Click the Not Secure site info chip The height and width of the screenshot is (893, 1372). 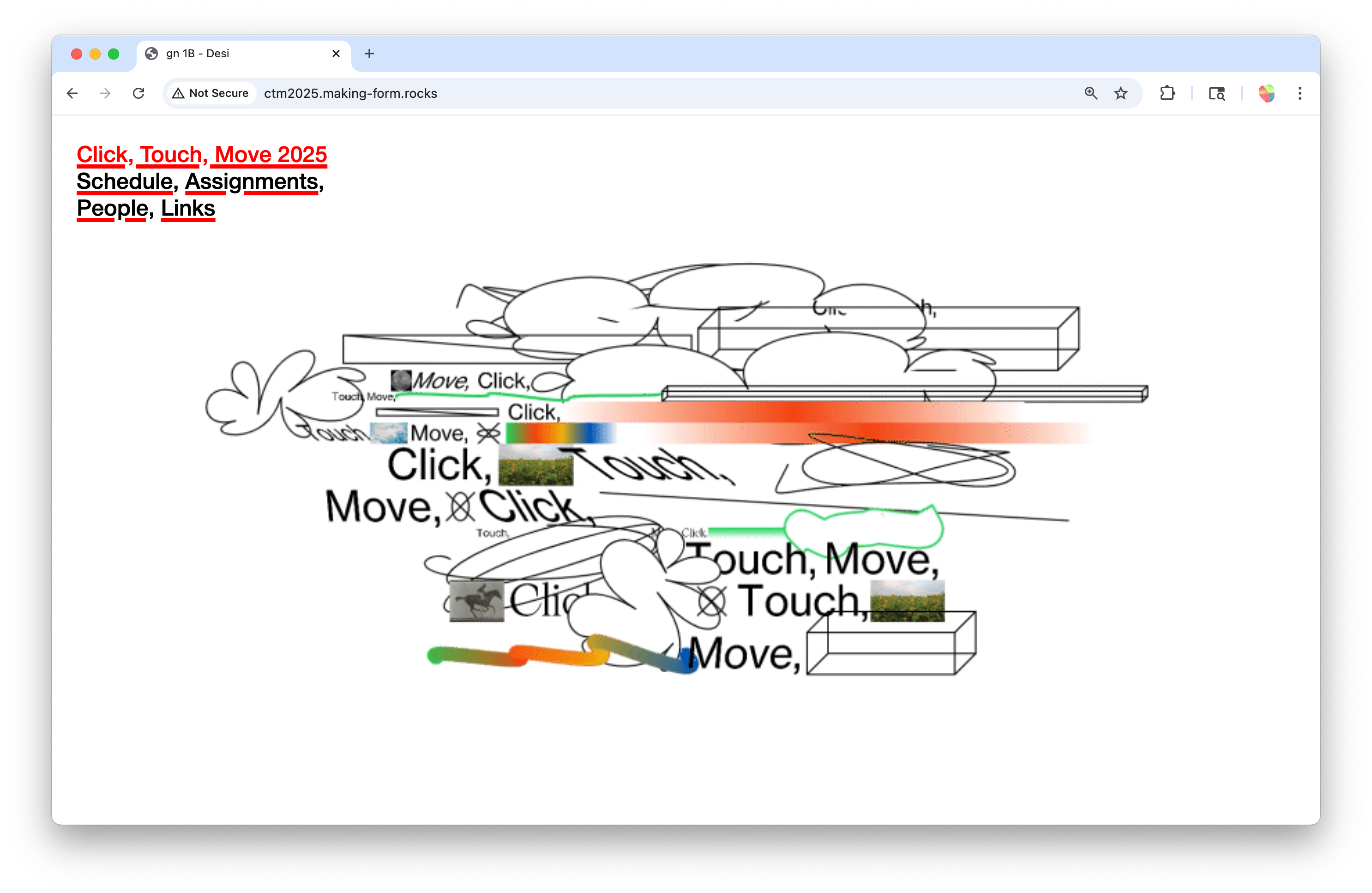[x=211, y=93]
